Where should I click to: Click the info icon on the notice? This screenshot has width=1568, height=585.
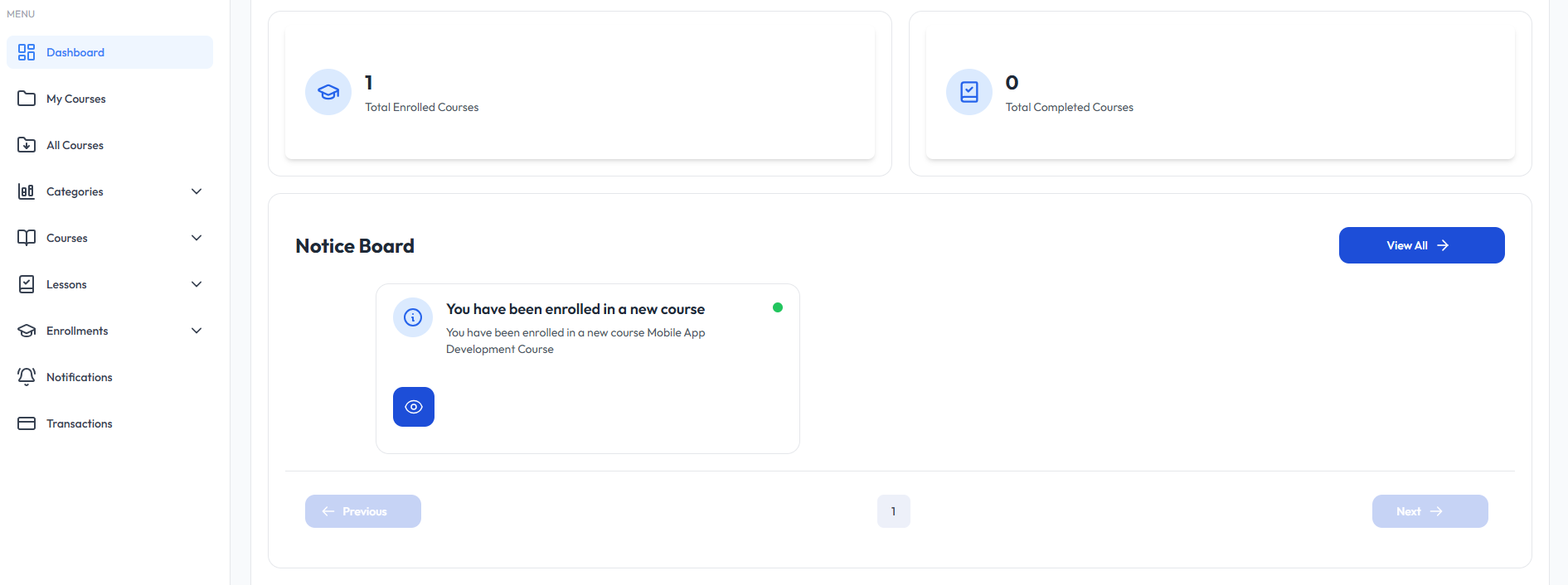(x=413, y=317)
